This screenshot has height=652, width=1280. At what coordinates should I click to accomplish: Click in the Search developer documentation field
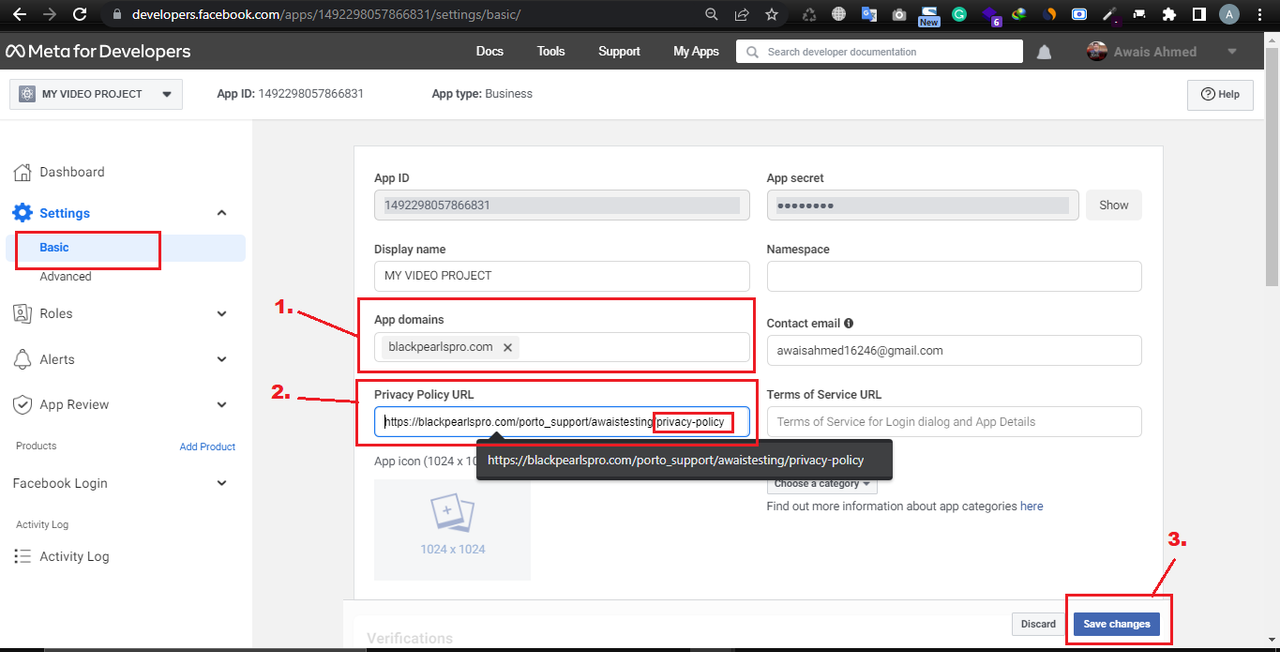tap(879, 52)
